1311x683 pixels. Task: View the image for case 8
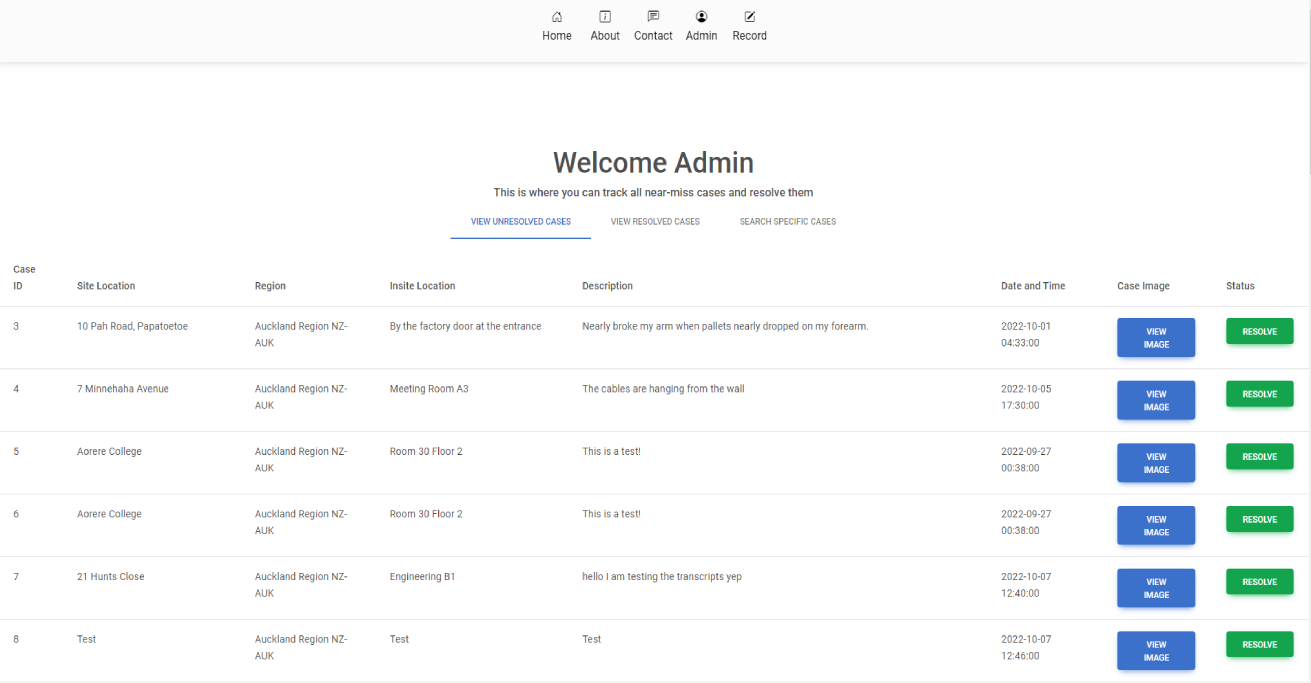coord(1156,650)
